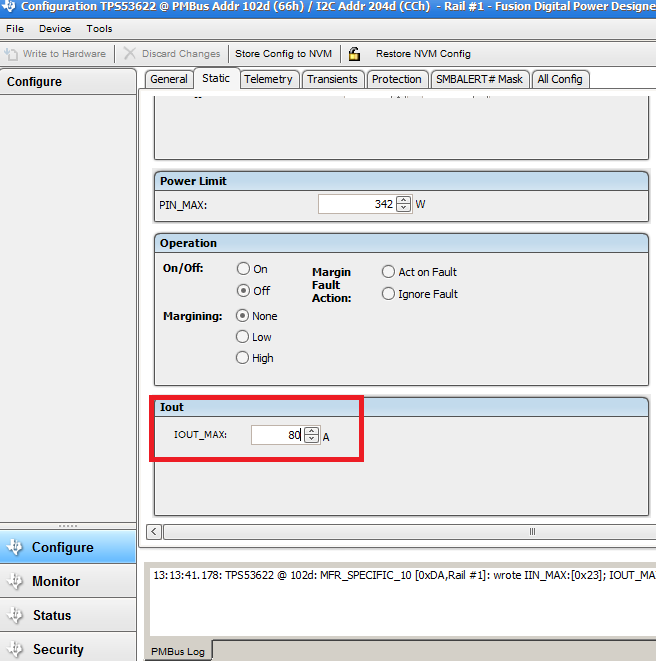656x661 pixels.
Task: Open the SMBALERT# Mask tab
Action: 479,79
